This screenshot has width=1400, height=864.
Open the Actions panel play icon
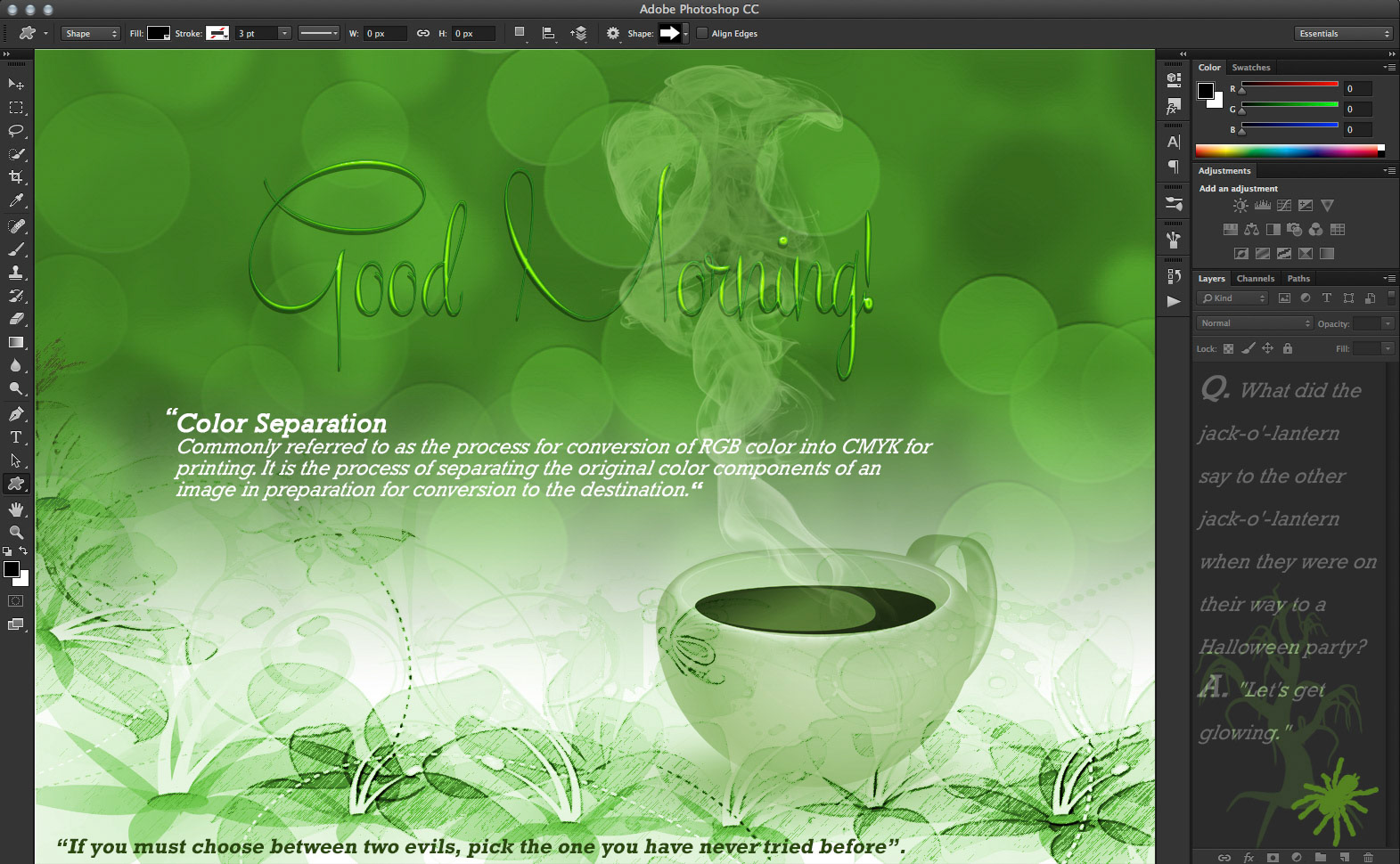pos(1174,301)
